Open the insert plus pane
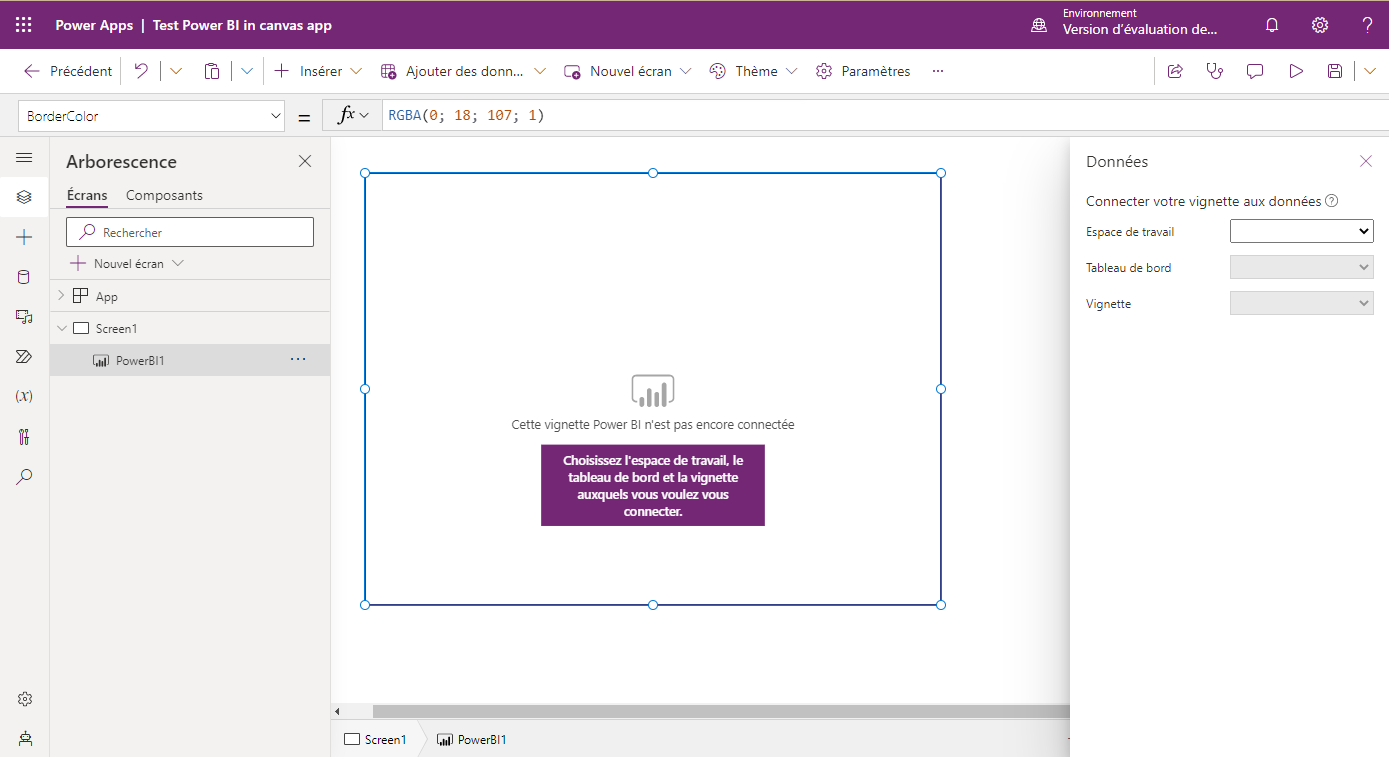 (24, 237)
